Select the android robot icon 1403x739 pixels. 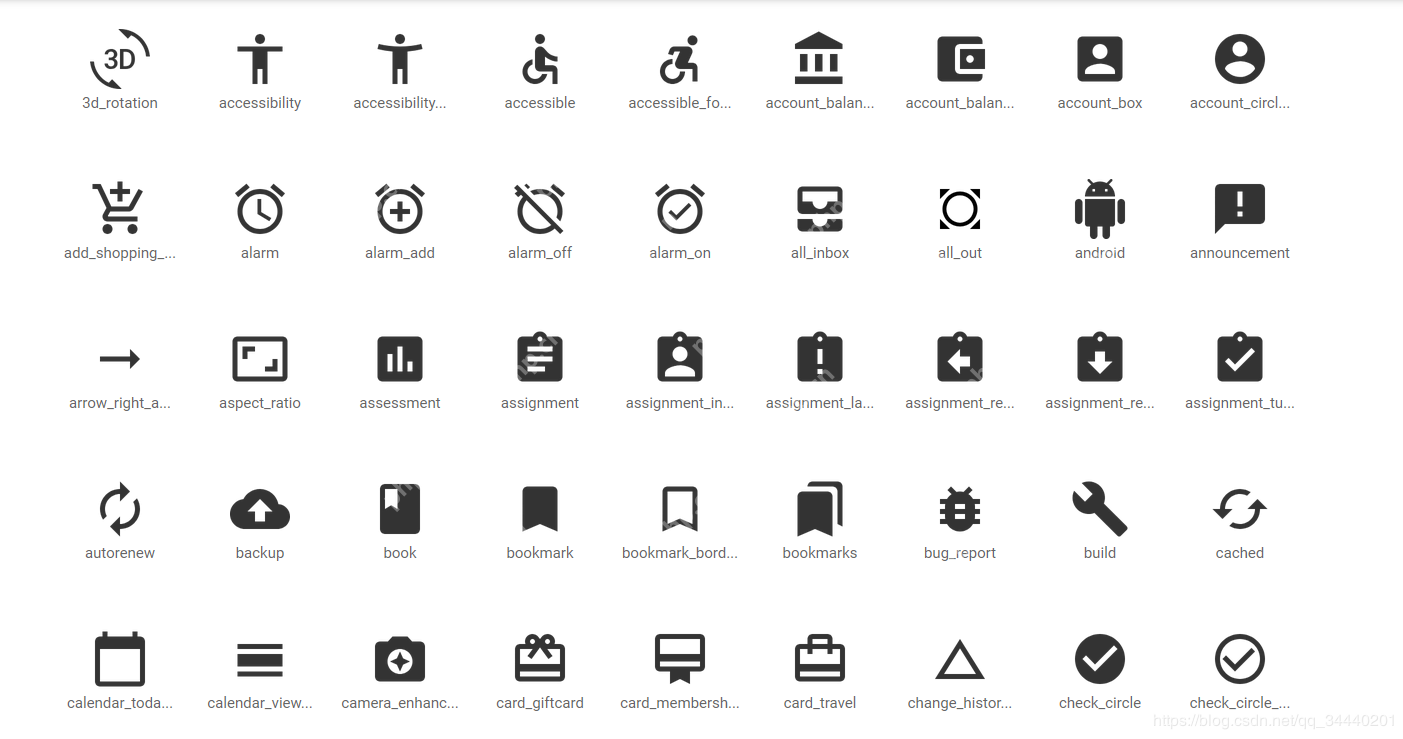(x=1100, y=209)
